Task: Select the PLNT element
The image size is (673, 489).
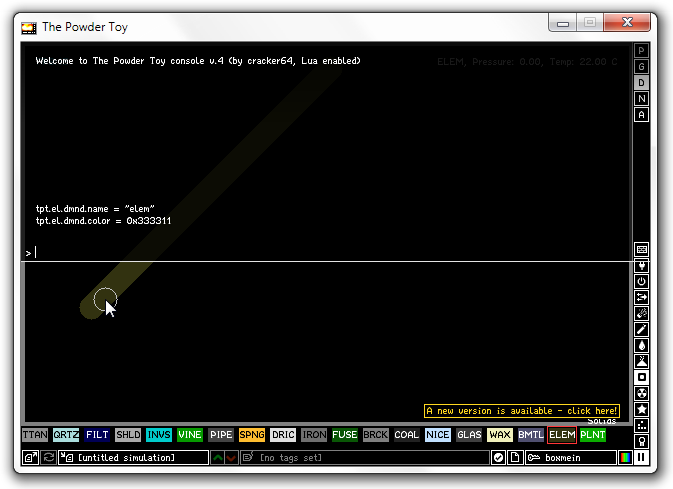Action: click(x=593, y=435)
